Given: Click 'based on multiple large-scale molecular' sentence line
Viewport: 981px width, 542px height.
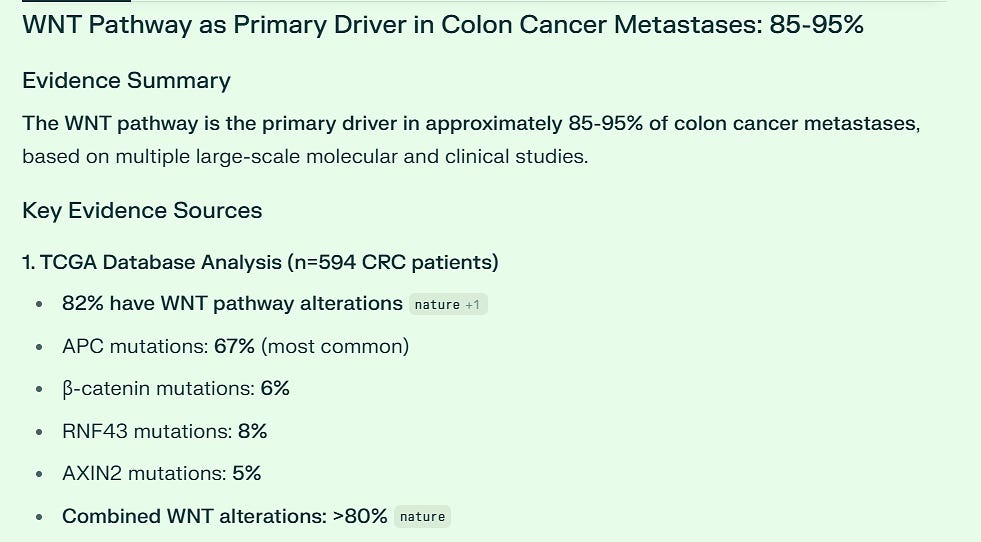Looking at the screenshot, I should [x=305, y=156].
